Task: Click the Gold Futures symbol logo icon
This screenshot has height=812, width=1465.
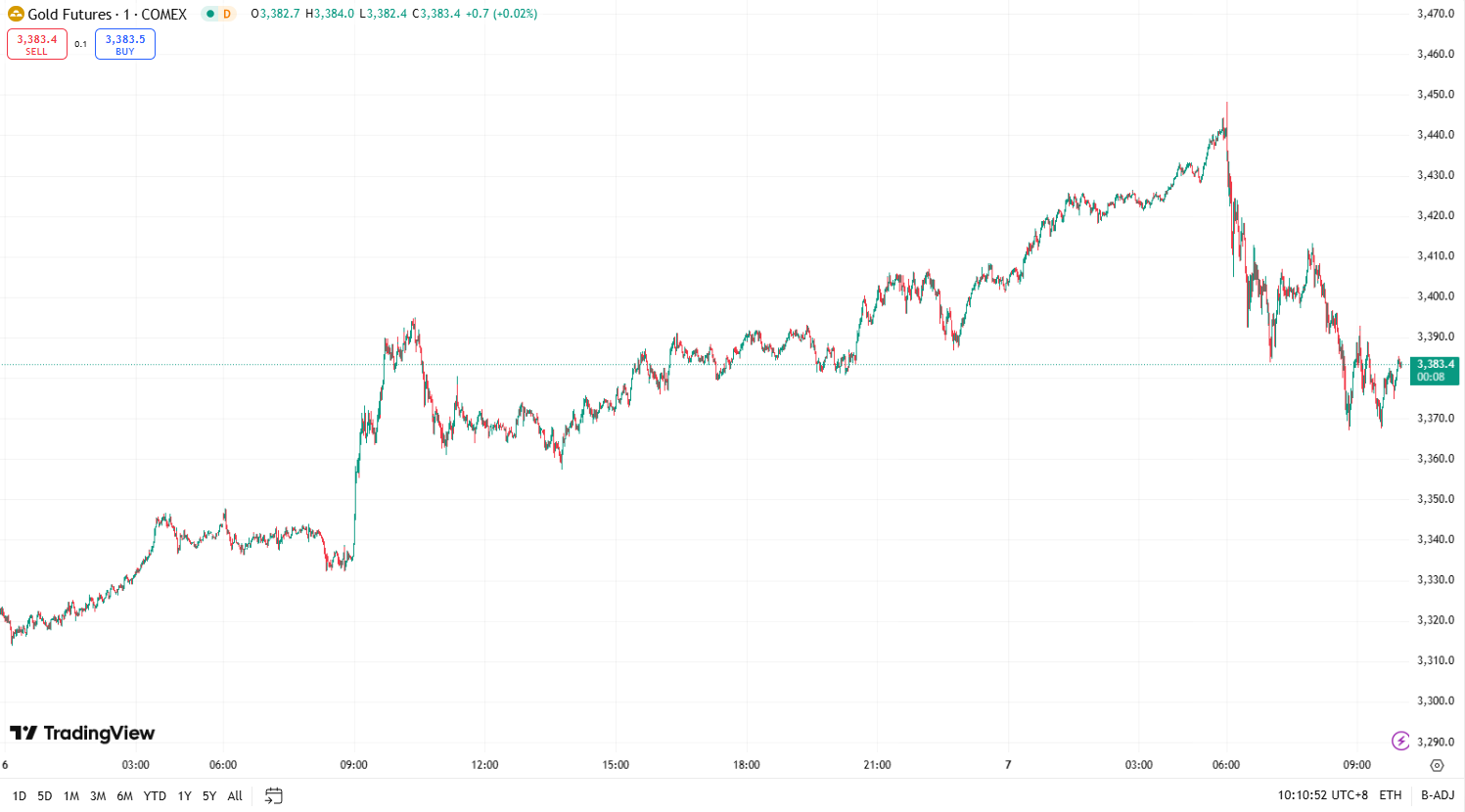Action: (x=14, y=15)
